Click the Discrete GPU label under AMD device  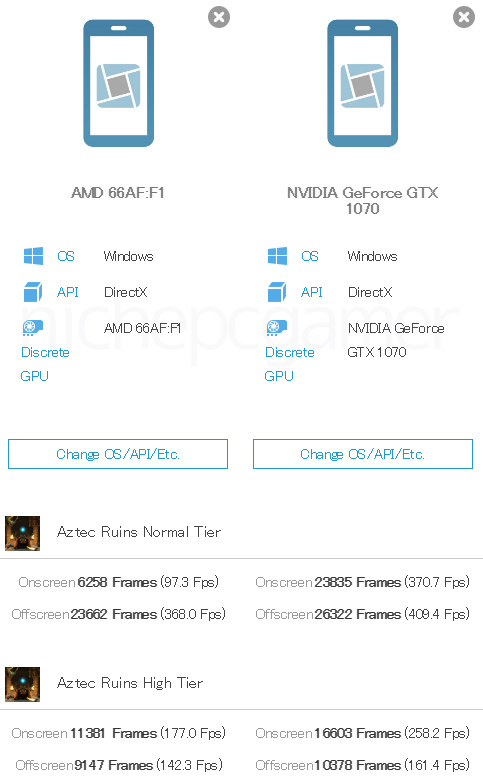(45, 364)
